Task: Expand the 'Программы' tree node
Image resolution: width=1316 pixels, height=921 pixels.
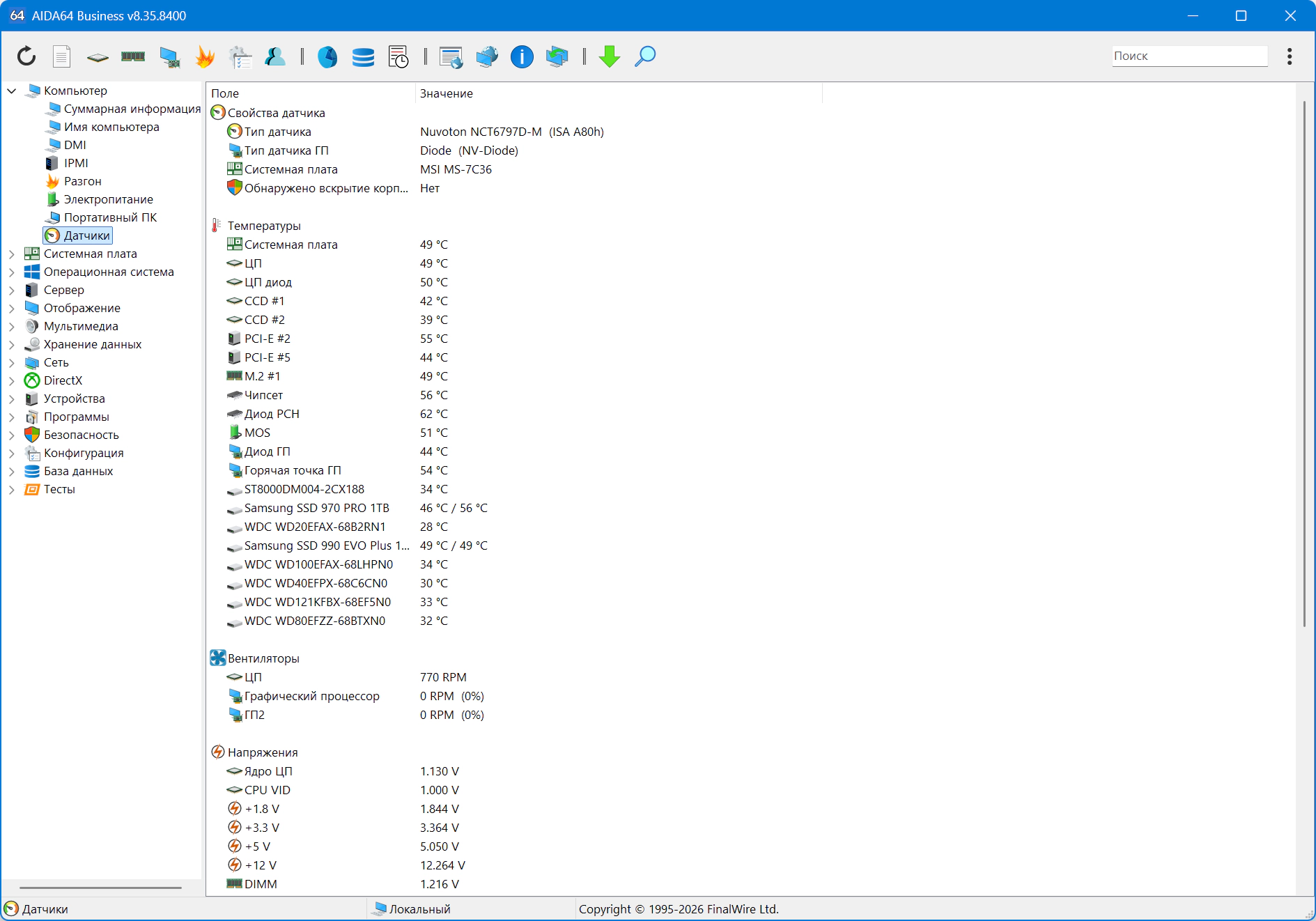Action: (x=12, y=417)
